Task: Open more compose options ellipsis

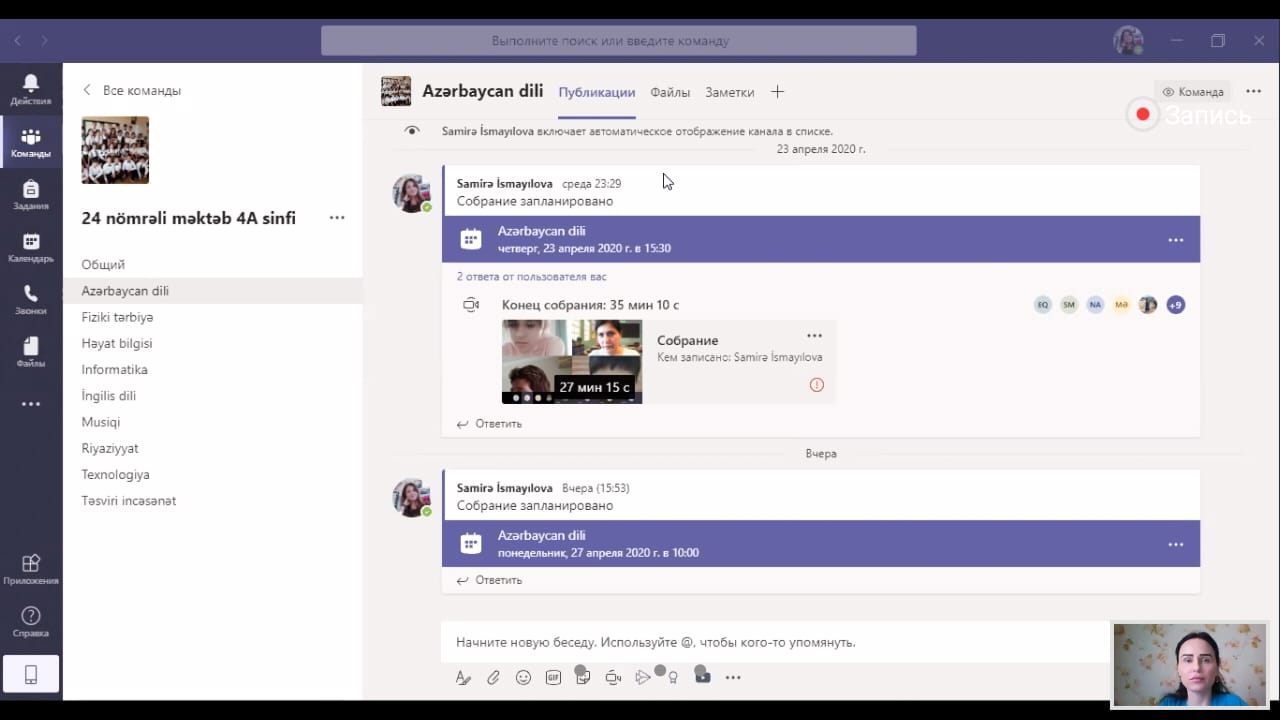Action: [733, 677]
